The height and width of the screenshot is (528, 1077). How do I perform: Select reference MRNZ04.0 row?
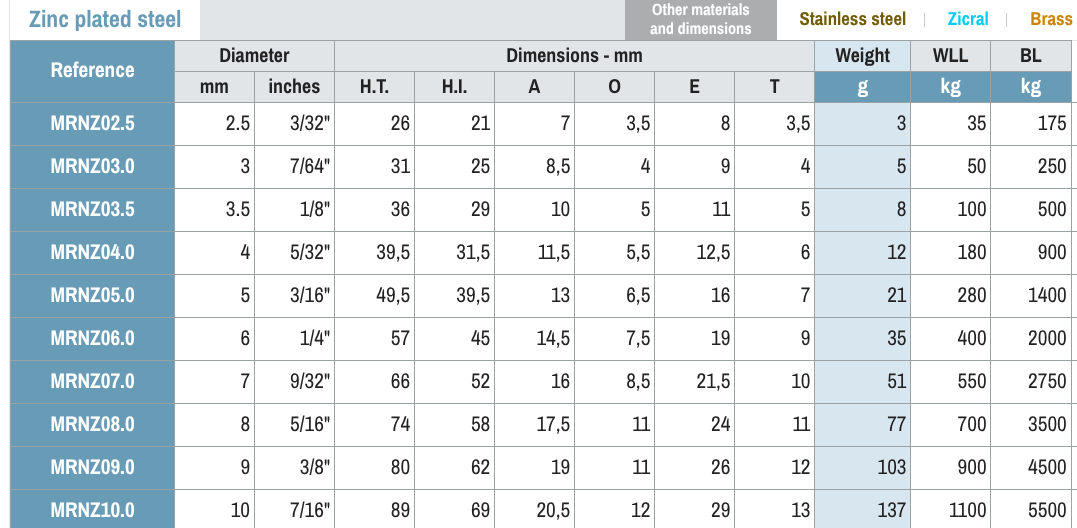pyautogui.click(x=92, y=253)
